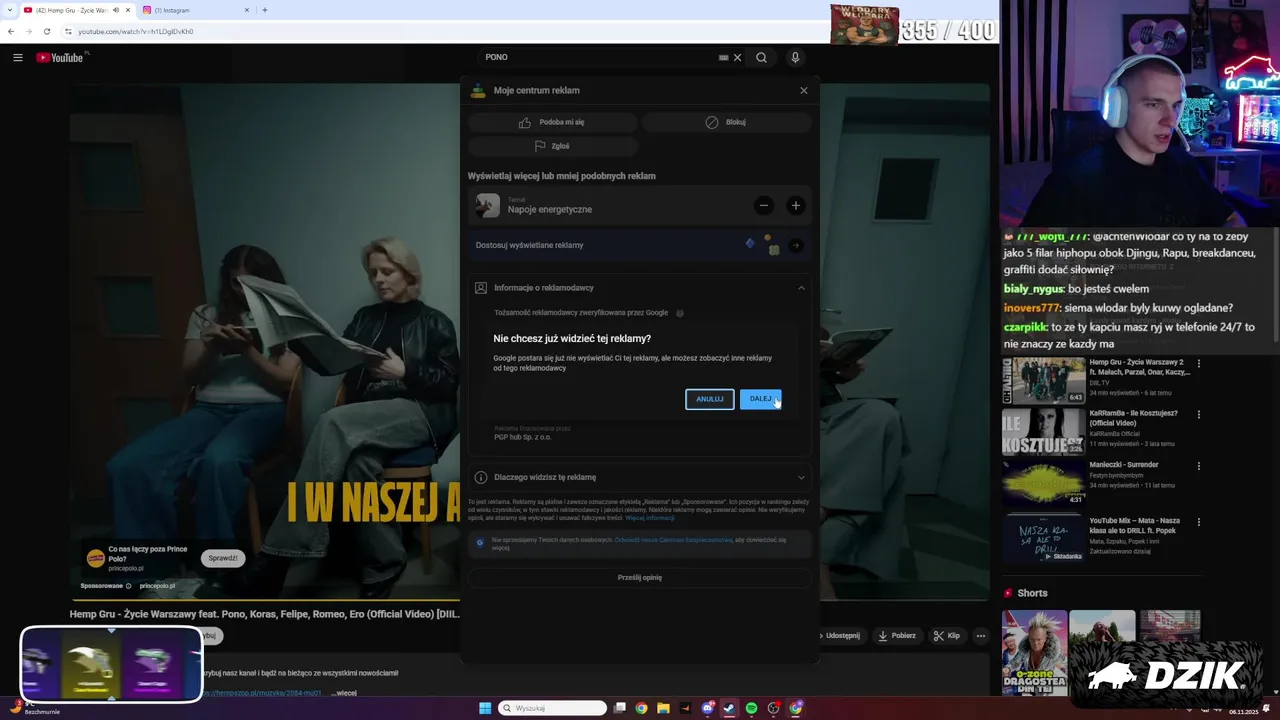This screenshot has height=720, width=1280.
Task: Open the on-screen keyboard icon in search
Action: point(723,57)
